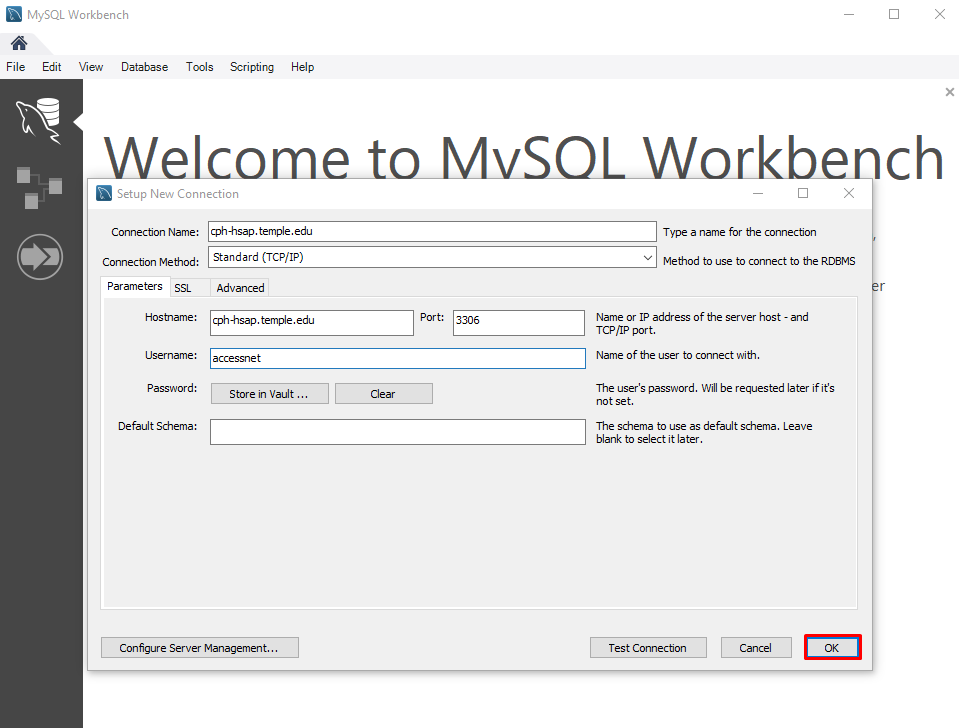Maximize the Setup New Connection dialog
This screenshot has height=728, width=959.
803,193
